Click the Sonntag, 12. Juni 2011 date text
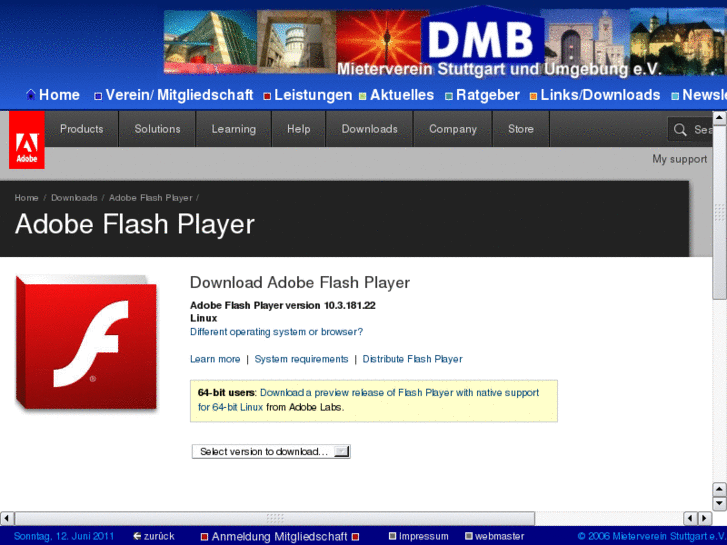 64,536
